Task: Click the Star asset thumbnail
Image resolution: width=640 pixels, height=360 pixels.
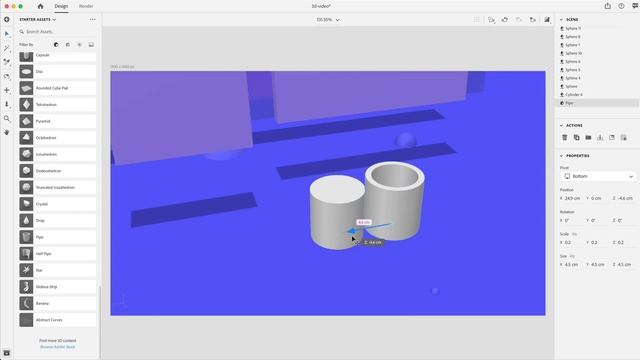Action: [26, 270]
